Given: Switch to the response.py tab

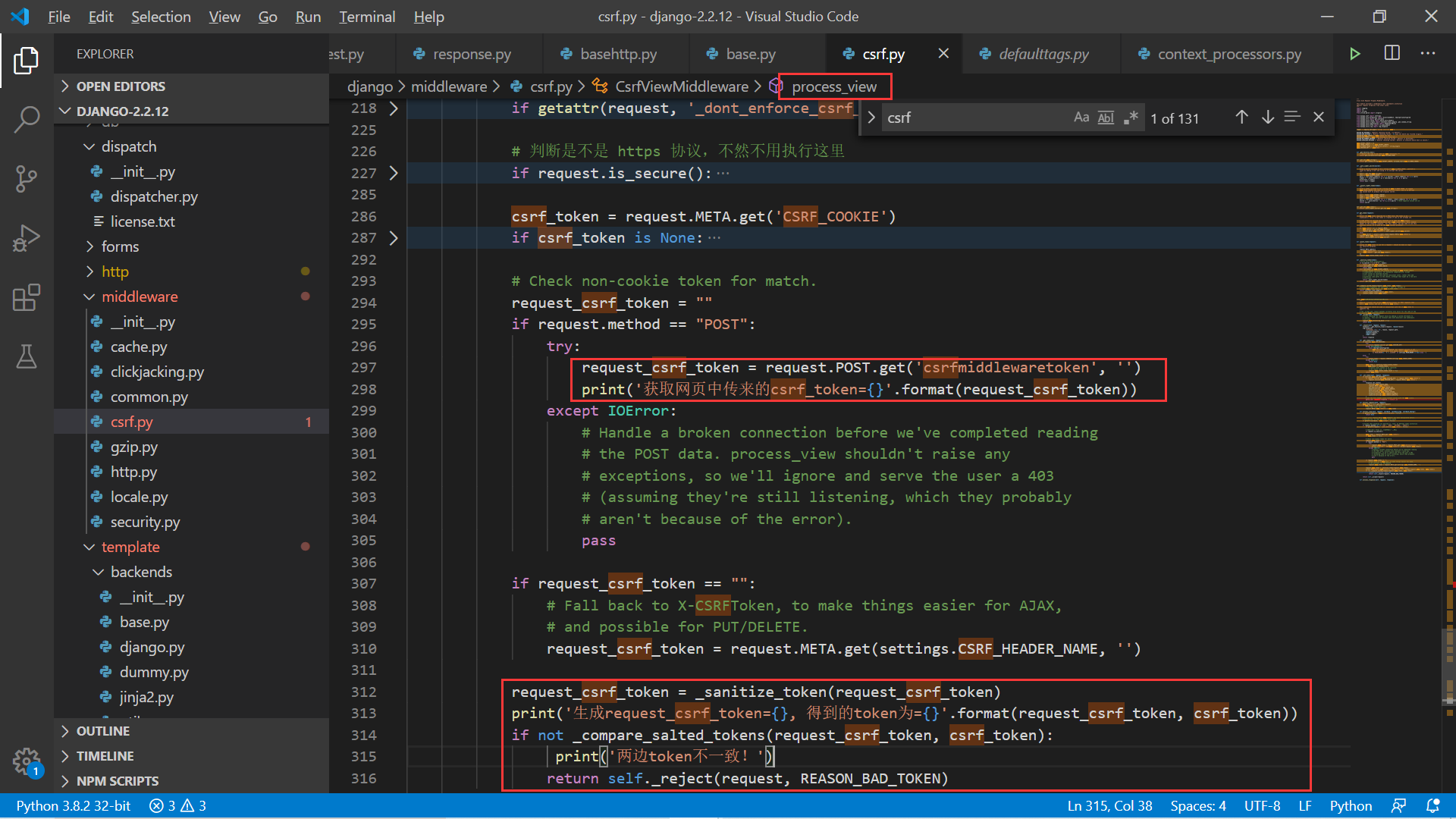Looking at the screenshot, I should (x=471, y=54).
